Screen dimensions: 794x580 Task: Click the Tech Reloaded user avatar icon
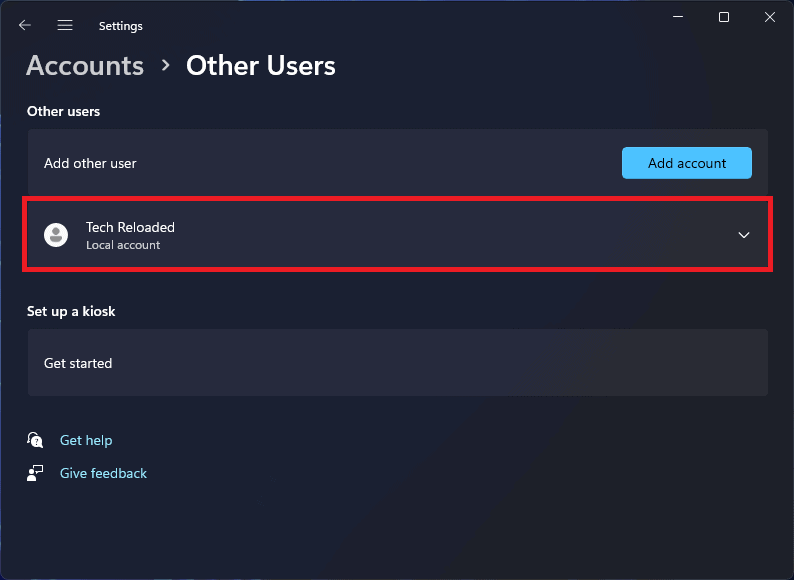56,235
